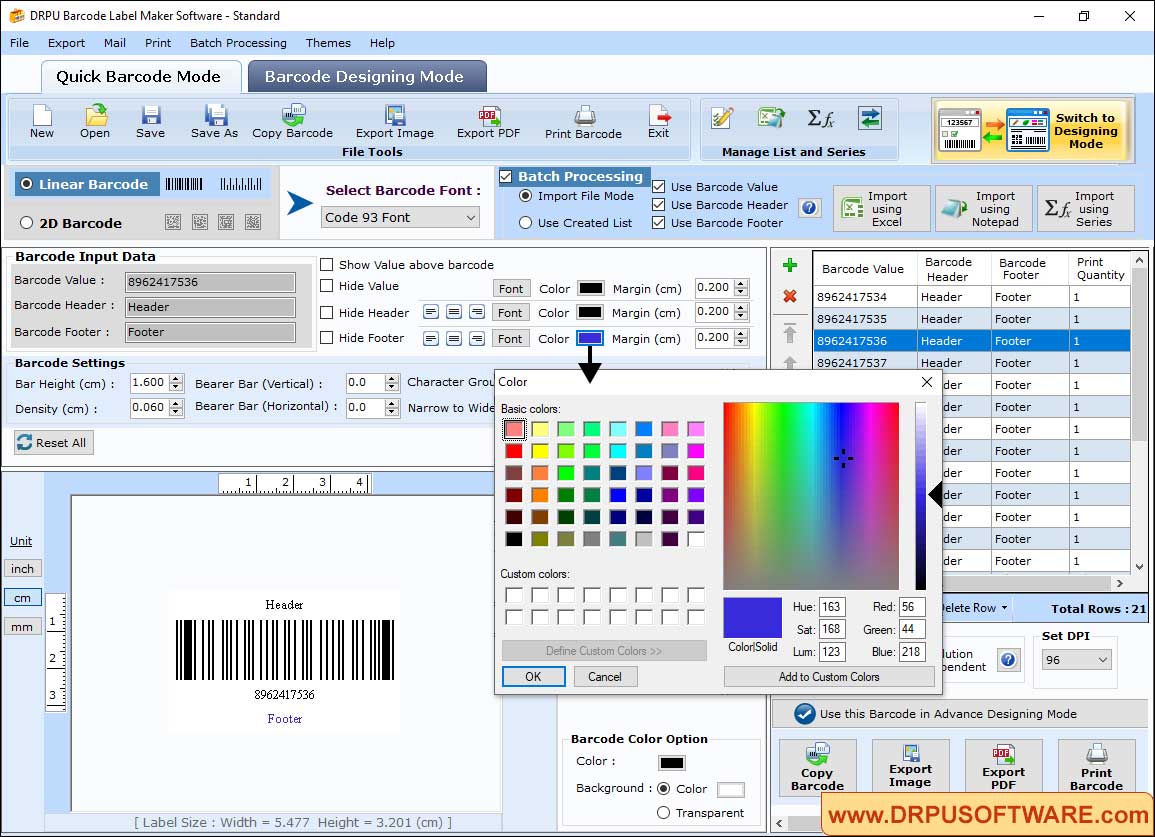Choose the Save As icon
Screen dimensions: 1155x837
coord(214,122)
